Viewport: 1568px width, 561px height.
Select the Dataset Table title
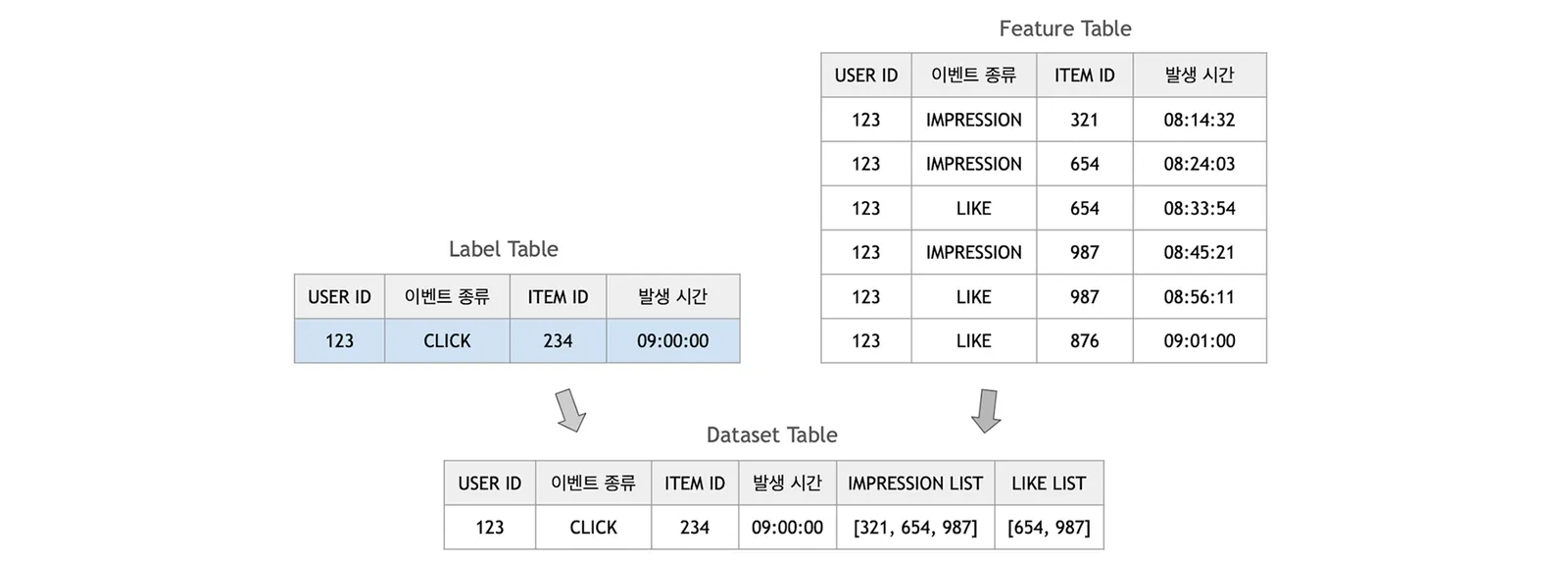pyautogui.click(x=772, y=434)
